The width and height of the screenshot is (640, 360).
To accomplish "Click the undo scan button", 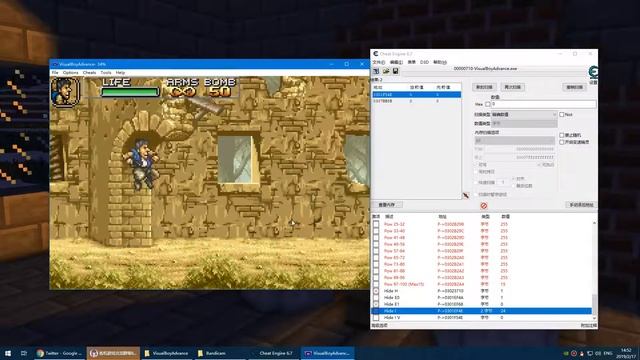I will click(575, 87).
